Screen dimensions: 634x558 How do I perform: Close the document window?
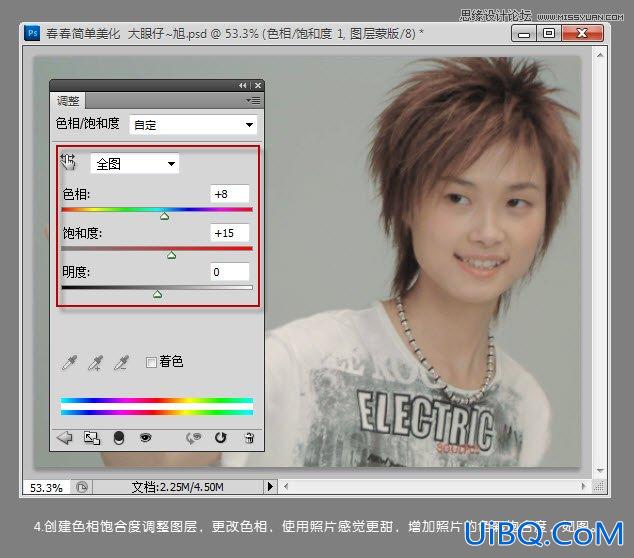582,33
